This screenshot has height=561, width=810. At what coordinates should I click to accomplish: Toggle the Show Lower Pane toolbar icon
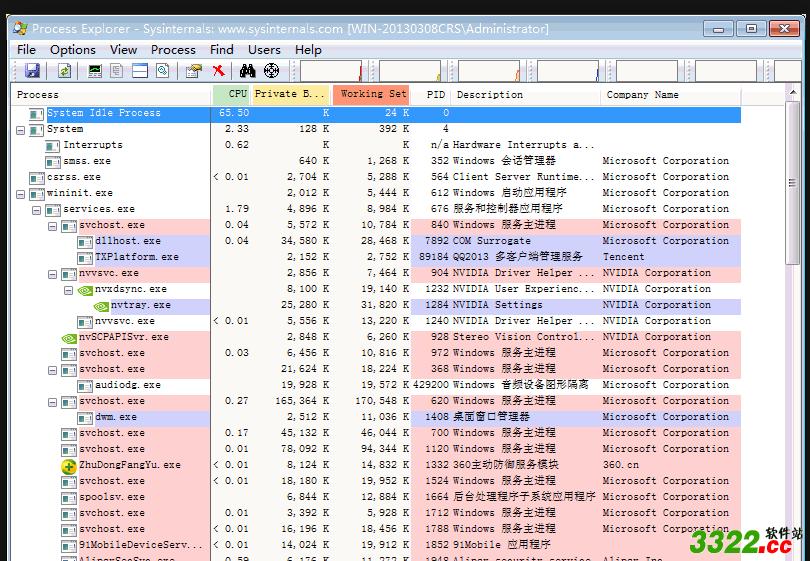click(x=140, y=71)
